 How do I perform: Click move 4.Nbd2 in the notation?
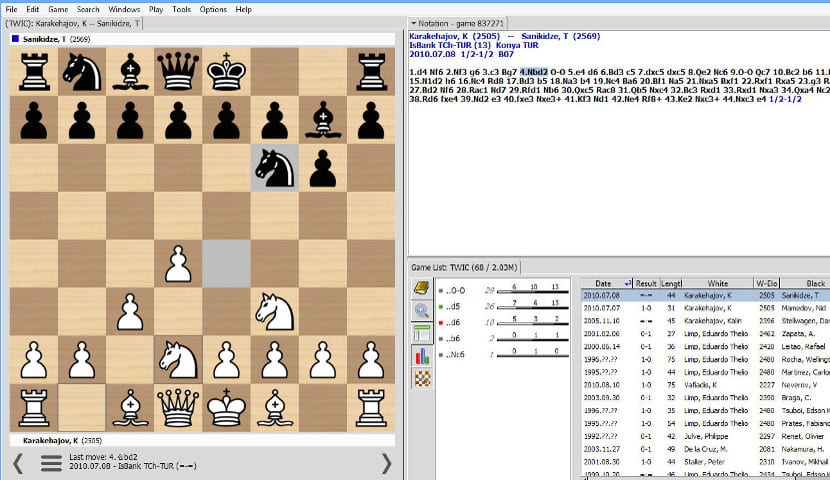click(534, 72)
